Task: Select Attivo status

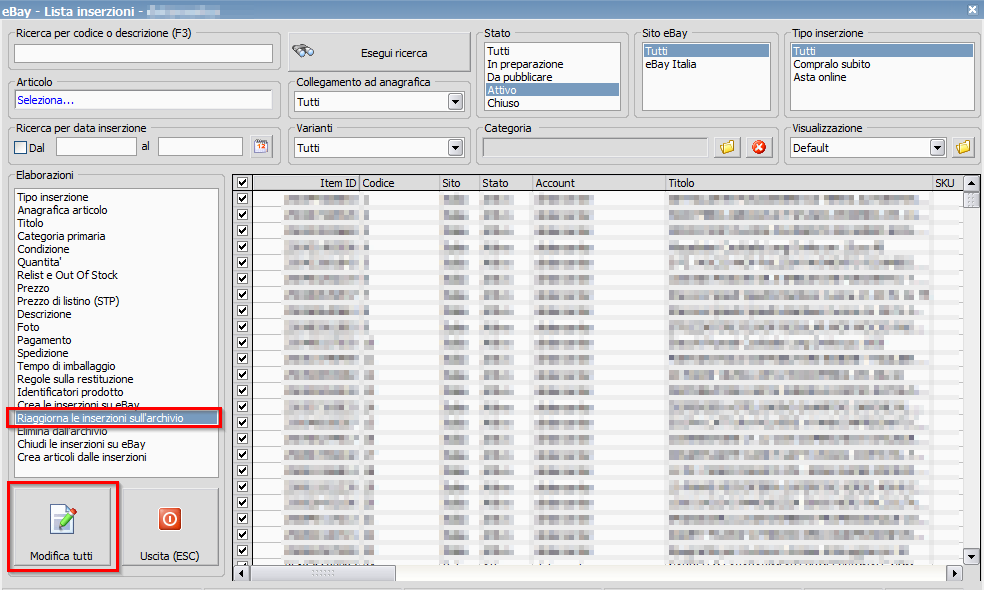Action: pyautogui.click(x=552, y=90)
